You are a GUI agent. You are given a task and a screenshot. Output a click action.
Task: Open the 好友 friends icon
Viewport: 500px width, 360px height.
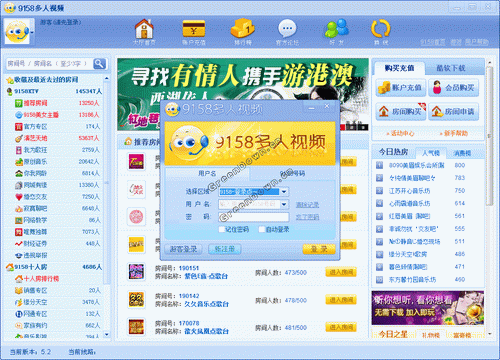337,29
